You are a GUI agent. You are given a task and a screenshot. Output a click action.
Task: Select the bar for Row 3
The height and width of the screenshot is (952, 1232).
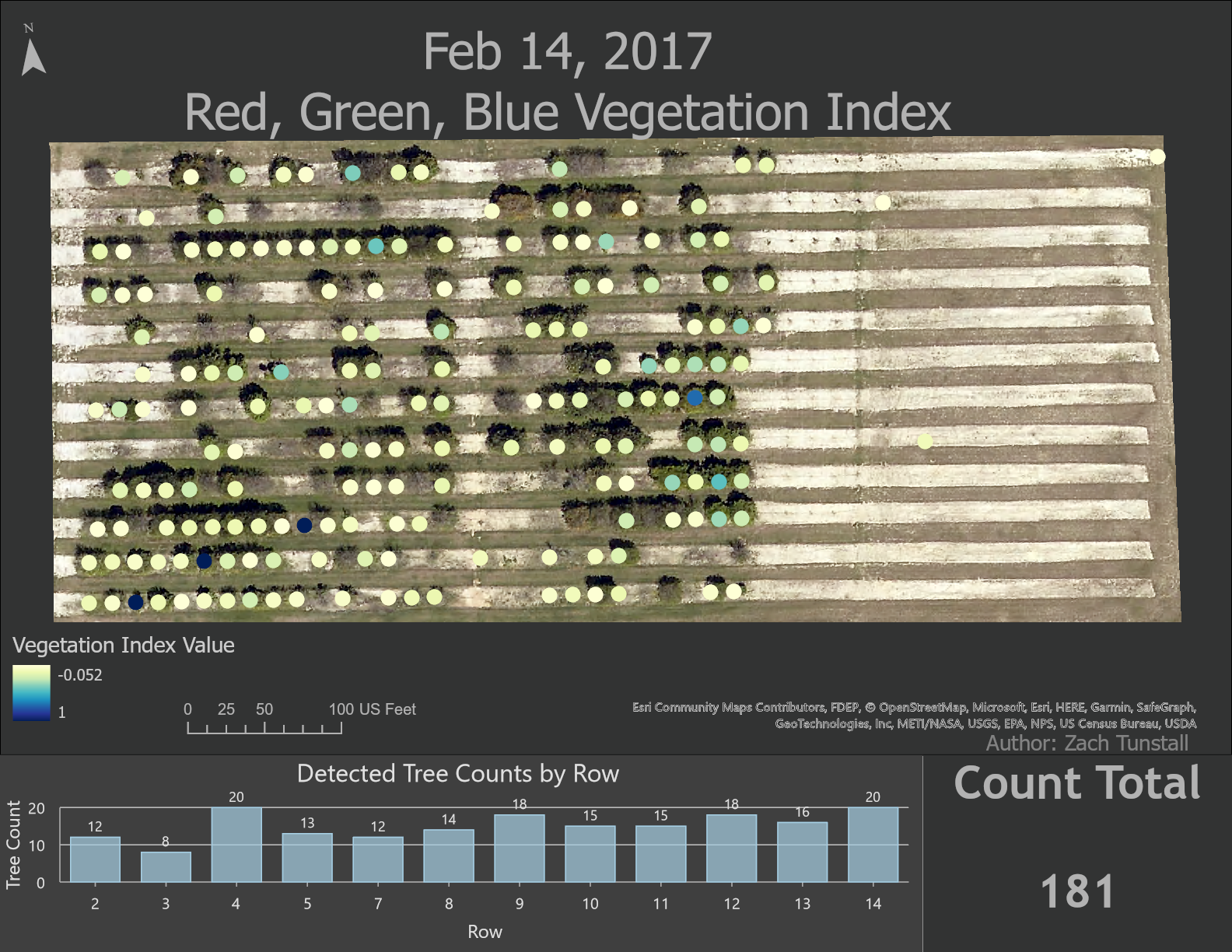point(166,867)
